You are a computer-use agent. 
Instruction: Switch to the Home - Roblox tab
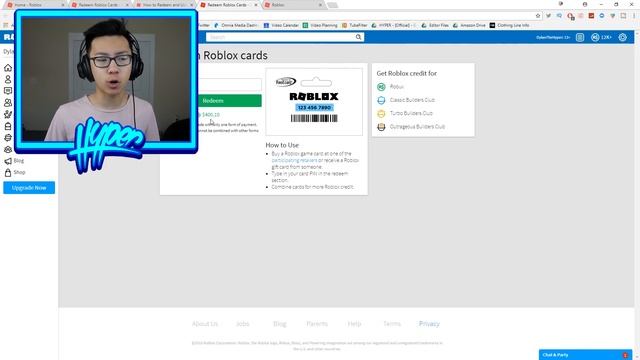(x=35, y=5)
